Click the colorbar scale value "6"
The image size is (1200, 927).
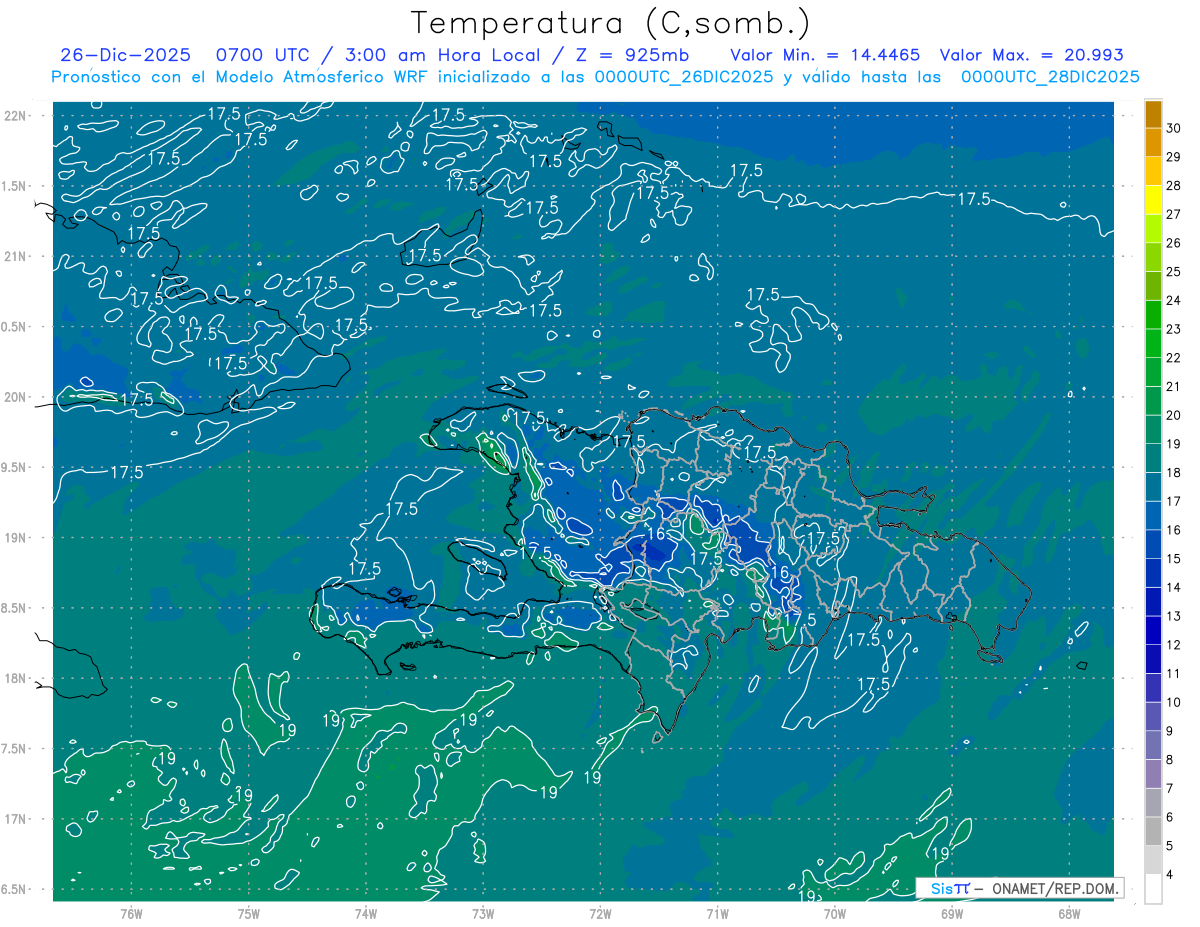(1170, 817)
